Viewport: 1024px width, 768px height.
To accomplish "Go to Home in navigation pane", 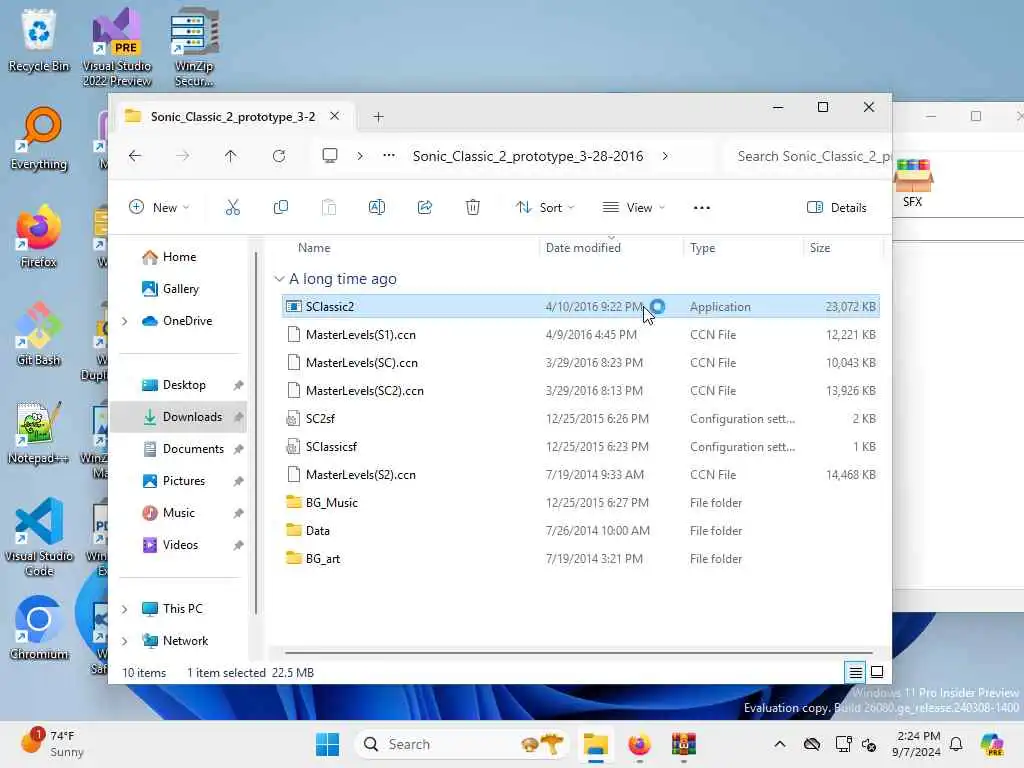I will (x=169, y=257).
